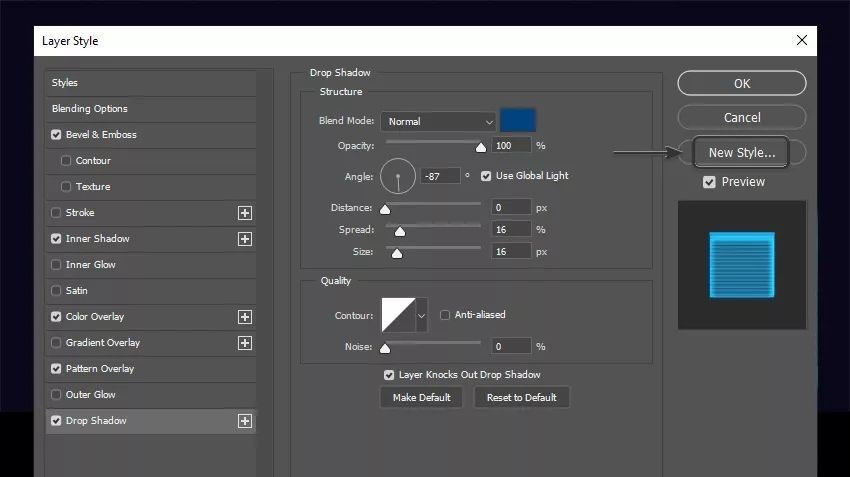Click the Make Default button

pos(421,397)
